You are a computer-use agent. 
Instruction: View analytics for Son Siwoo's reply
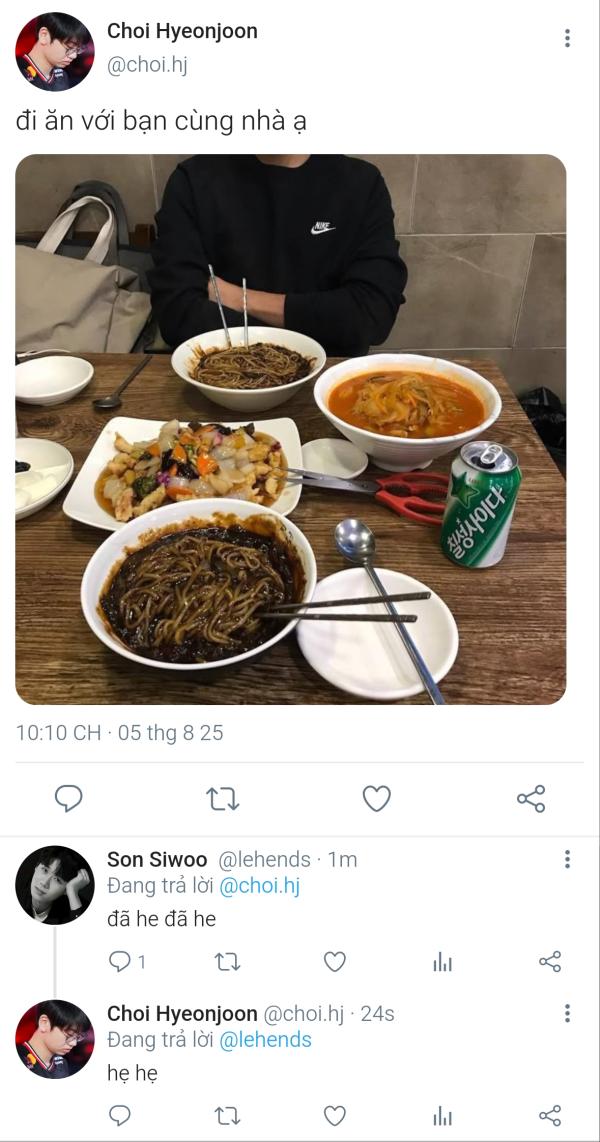click(x=442, y=962)
